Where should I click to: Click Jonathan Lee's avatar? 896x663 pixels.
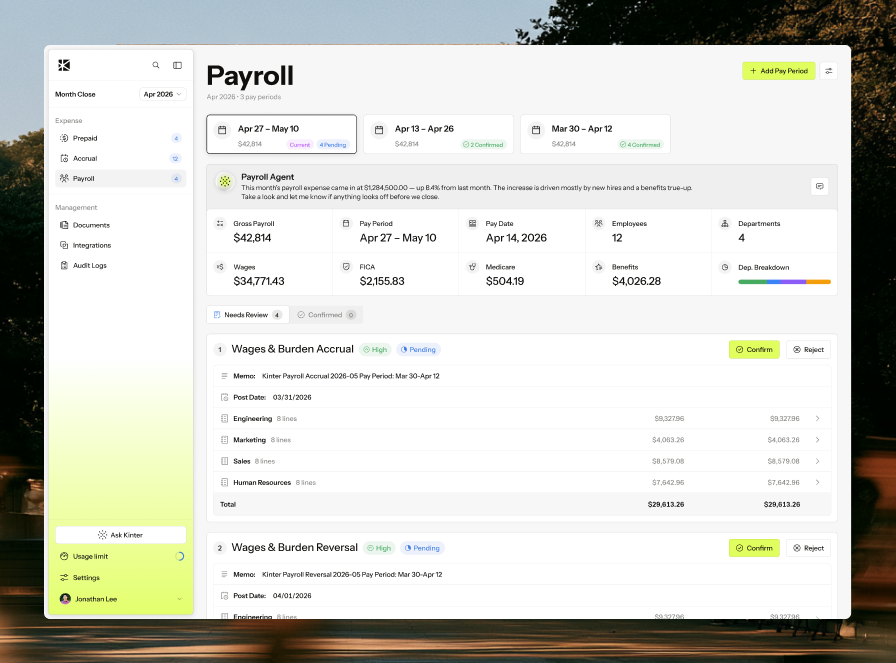pos(65,599)
